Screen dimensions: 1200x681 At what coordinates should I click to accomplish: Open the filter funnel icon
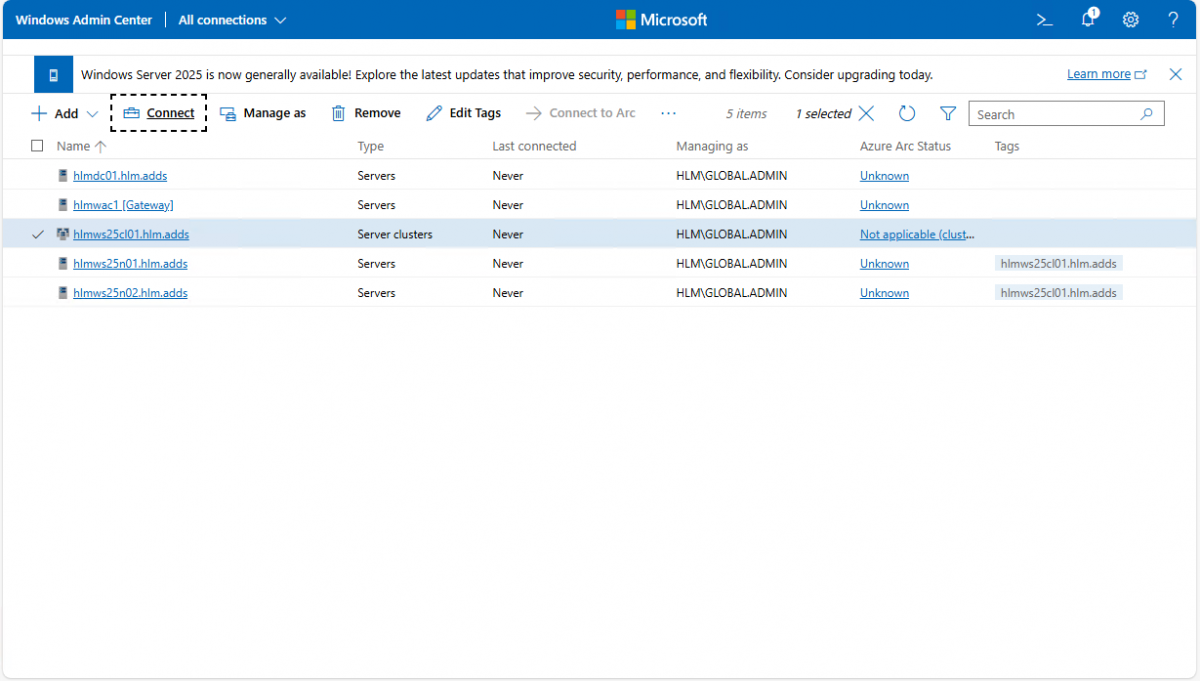[x=948, y=114]
